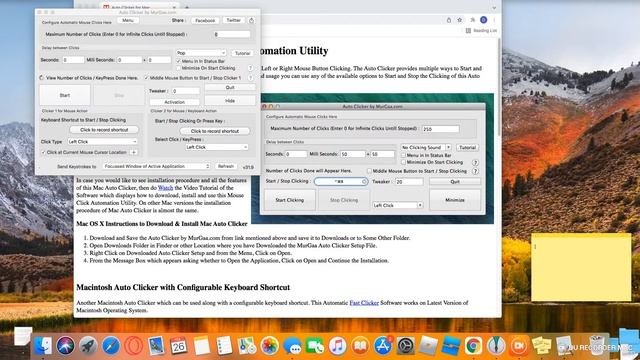Open iBooks from the dock
This screenshot has width=640, height=360.
coord(360,346)
